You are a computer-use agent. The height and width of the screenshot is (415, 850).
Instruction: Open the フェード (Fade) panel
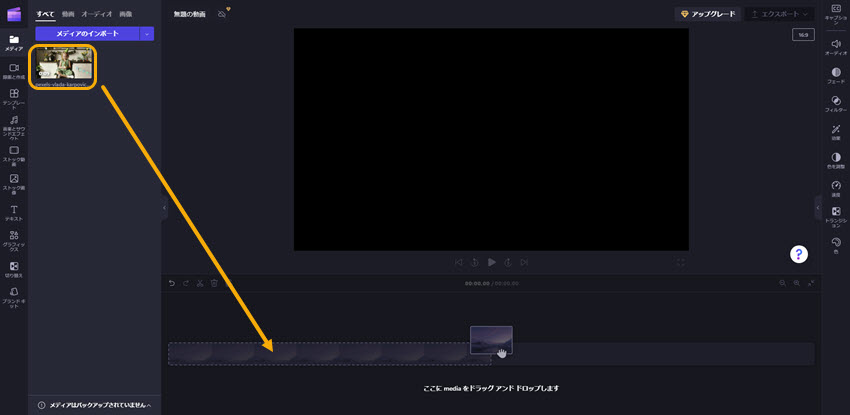point(835,74)
